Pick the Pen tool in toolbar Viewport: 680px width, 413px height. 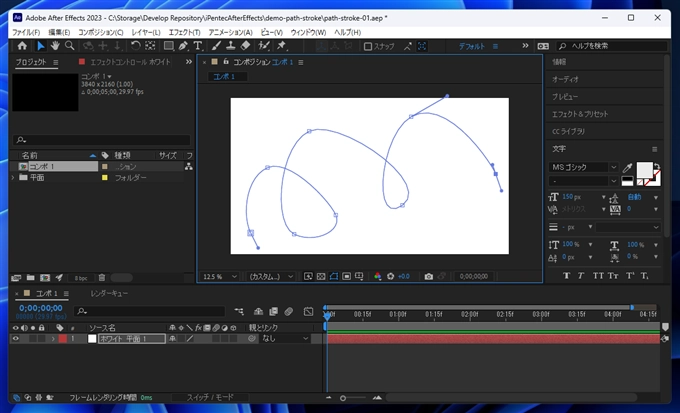click(x=183, y=46)
